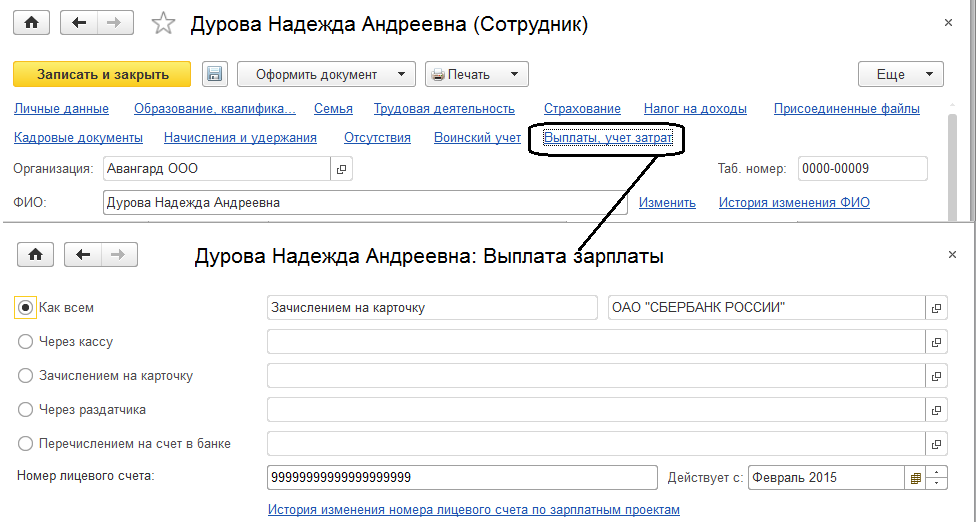Image resolution: width=976 pixels, height=522 pixels.
Task: Click Записать и закрыть button
Action: click(102, 74)
